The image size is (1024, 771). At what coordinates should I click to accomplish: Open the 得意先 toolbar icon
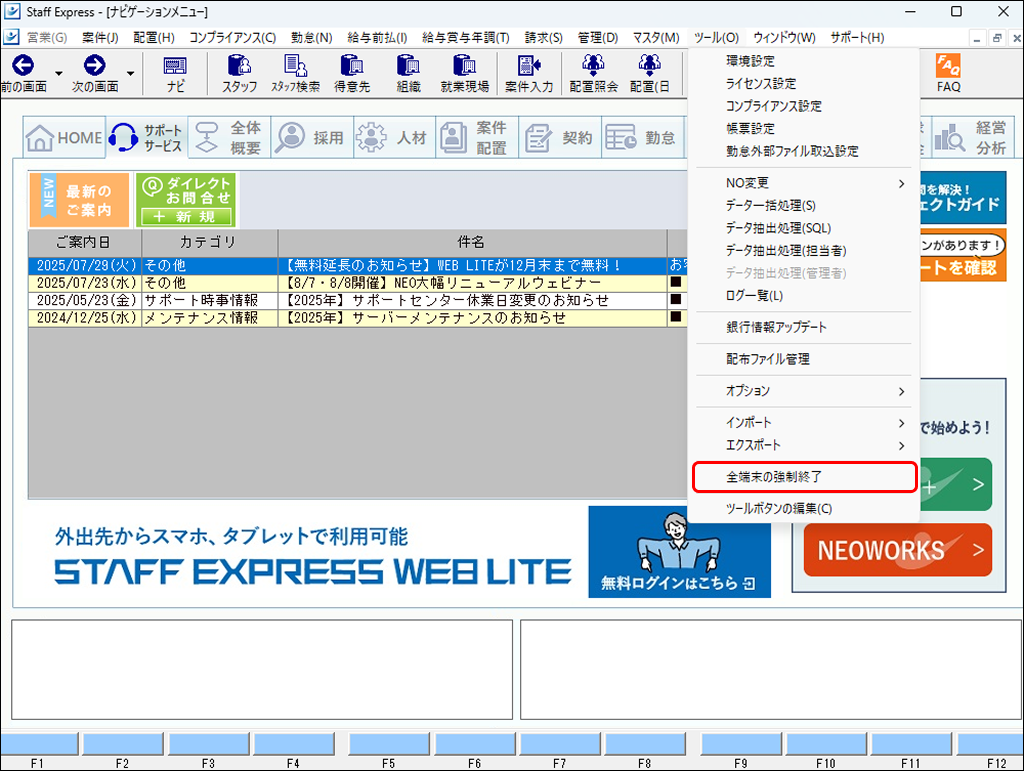click(x=352, y=74)
